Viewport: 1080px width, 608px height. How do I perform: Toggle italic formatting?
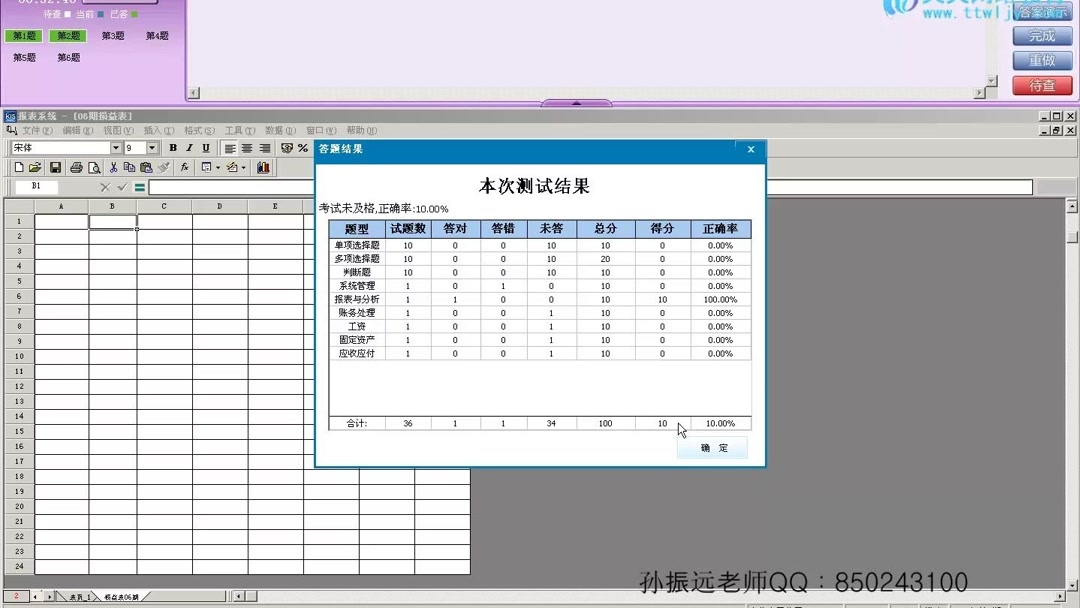189,147
